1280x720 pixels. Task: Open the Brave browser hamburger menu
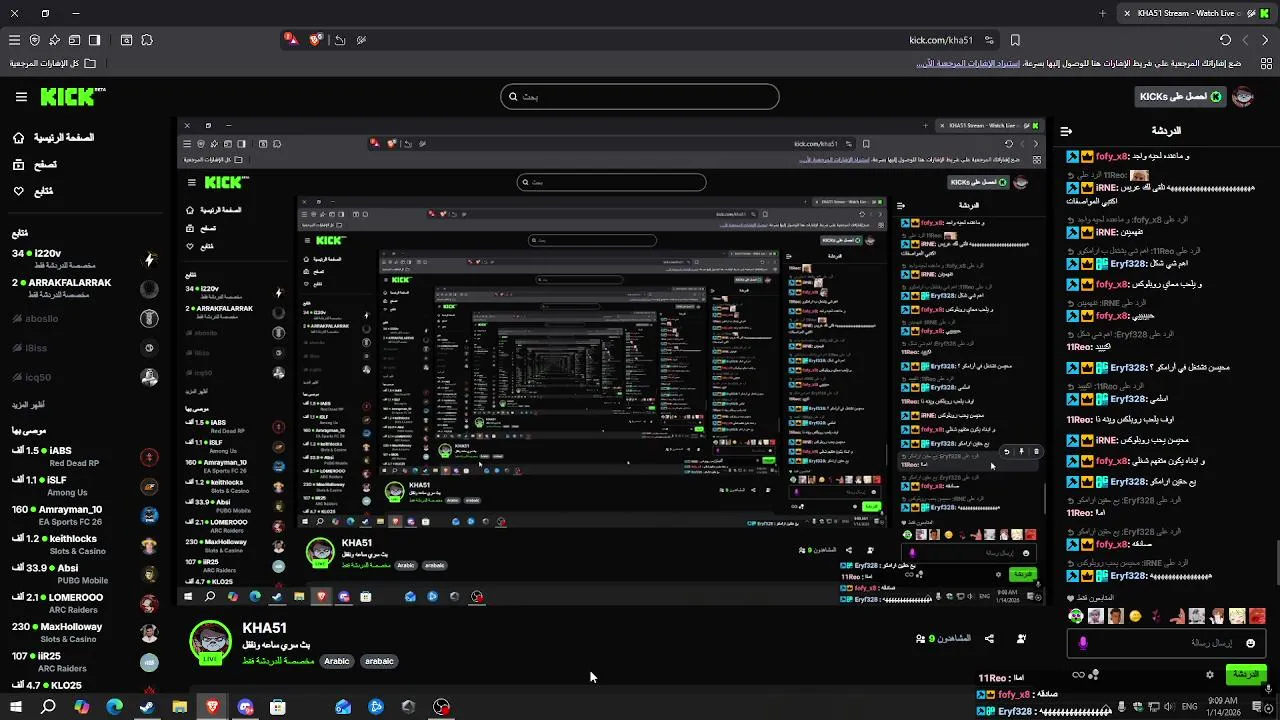click(14, 40)
